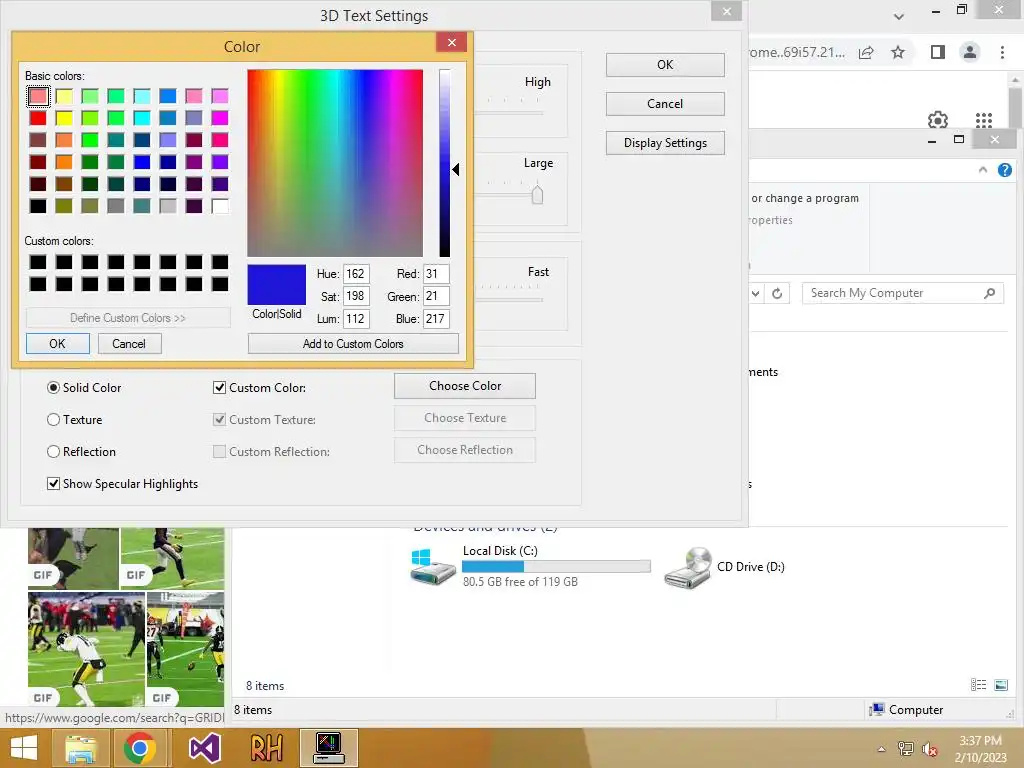Image resolution: width=1024 pixels, height=768 pixels.
Task: Select the first custom color slot
Action: pyautogui.click(x=38, y=262)
